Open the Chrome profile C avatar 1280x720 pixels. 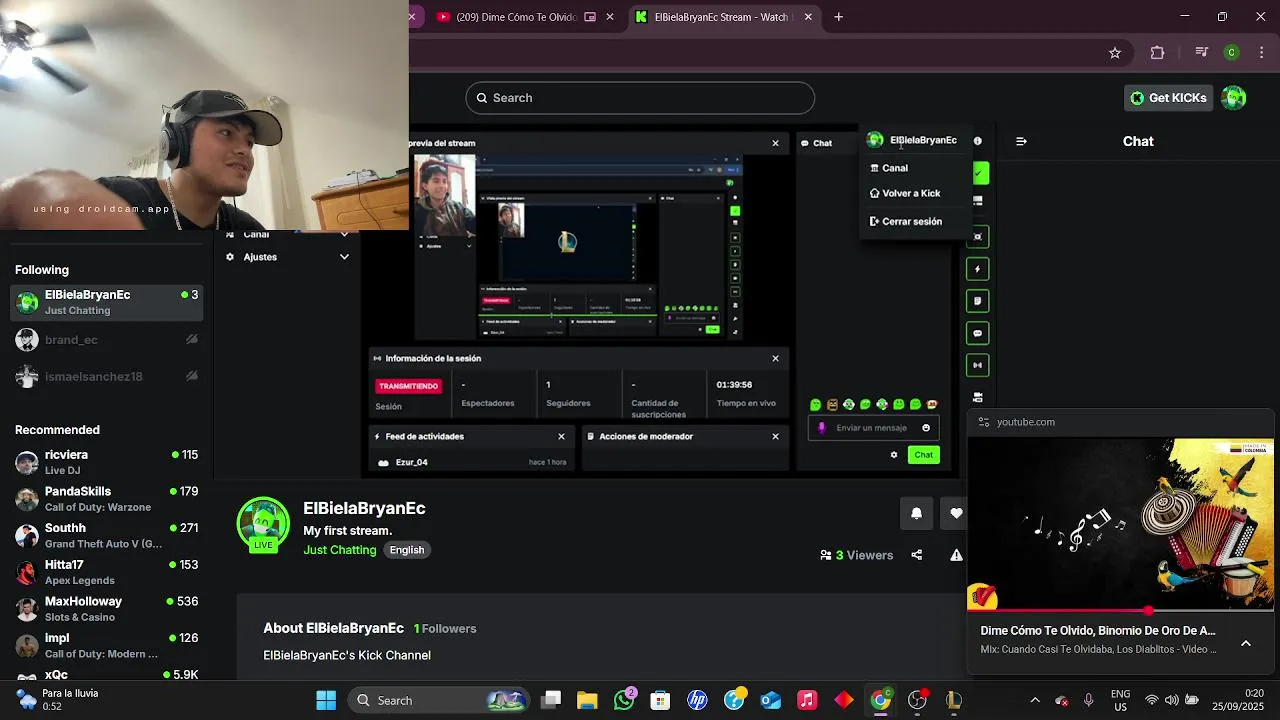[1232, 53]
